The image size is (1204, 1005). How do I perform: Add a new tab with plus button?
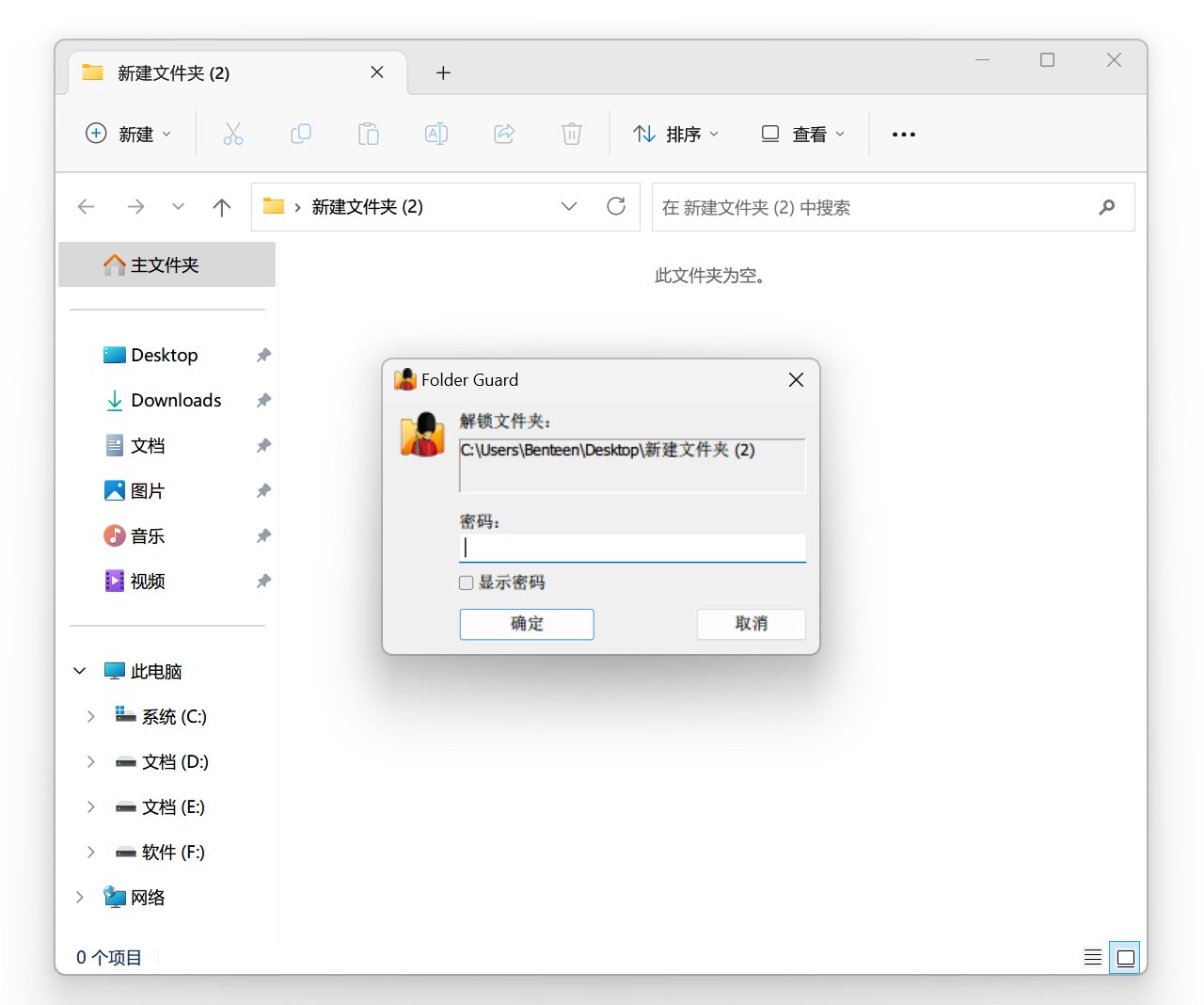(x=443, y=72)
